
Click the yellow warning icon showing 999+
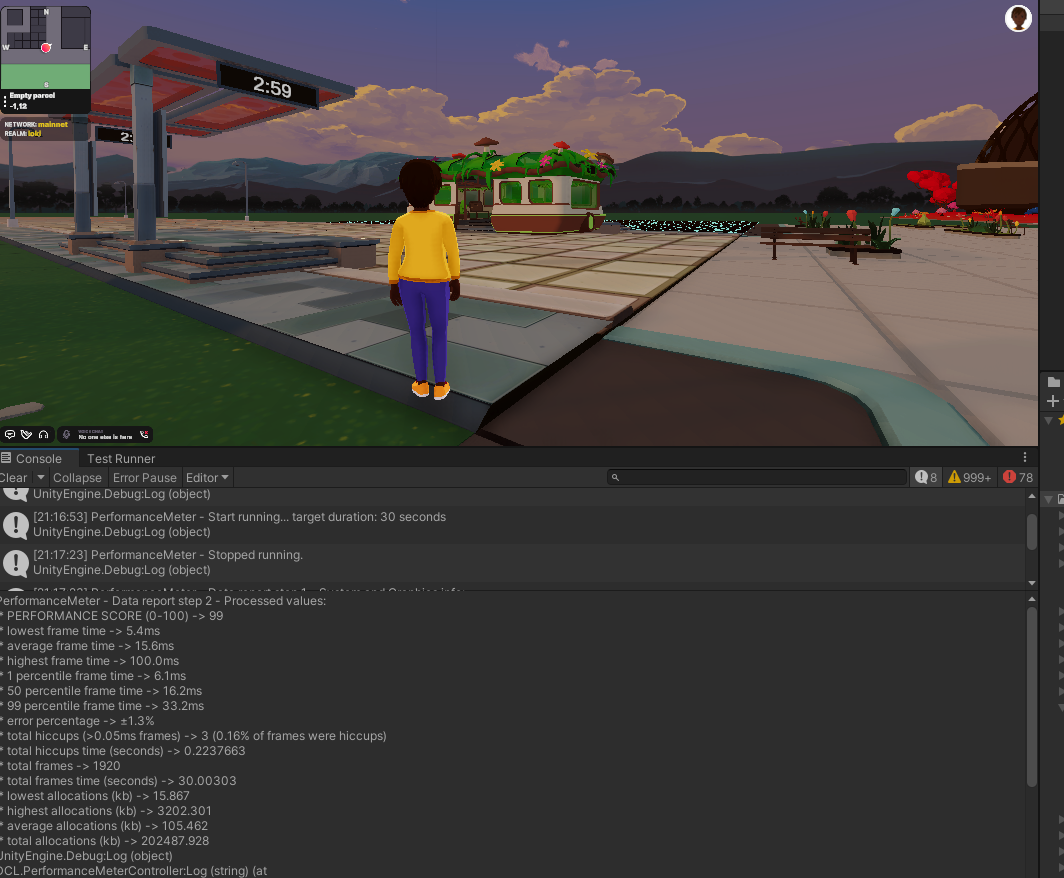[967, 477]
